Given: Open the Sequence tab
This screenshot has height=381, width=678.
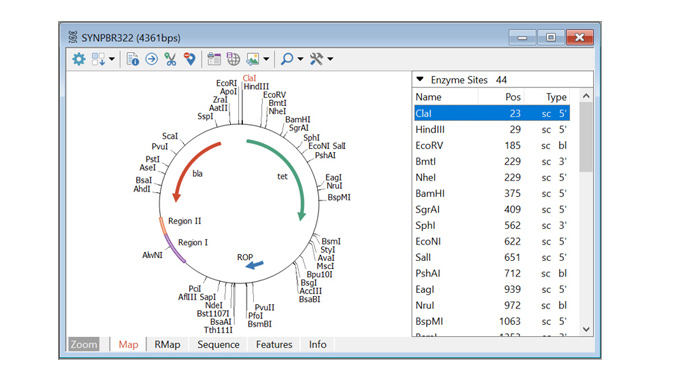Looking at the screenshot, I should pos(218,344).
